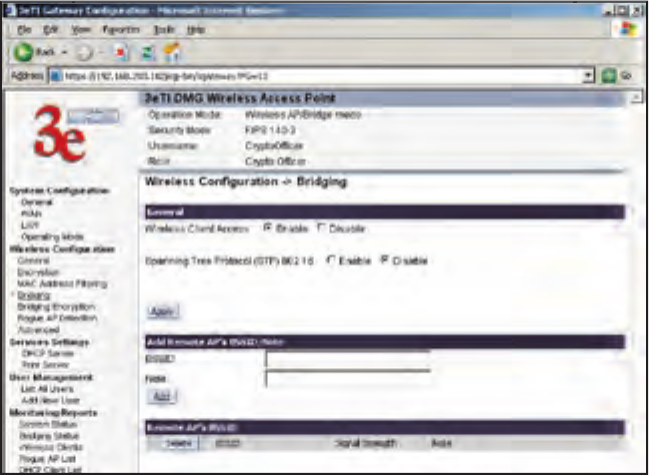Open Bridging Status report link
The image size is (649, 475).
[x=49, y=436]
